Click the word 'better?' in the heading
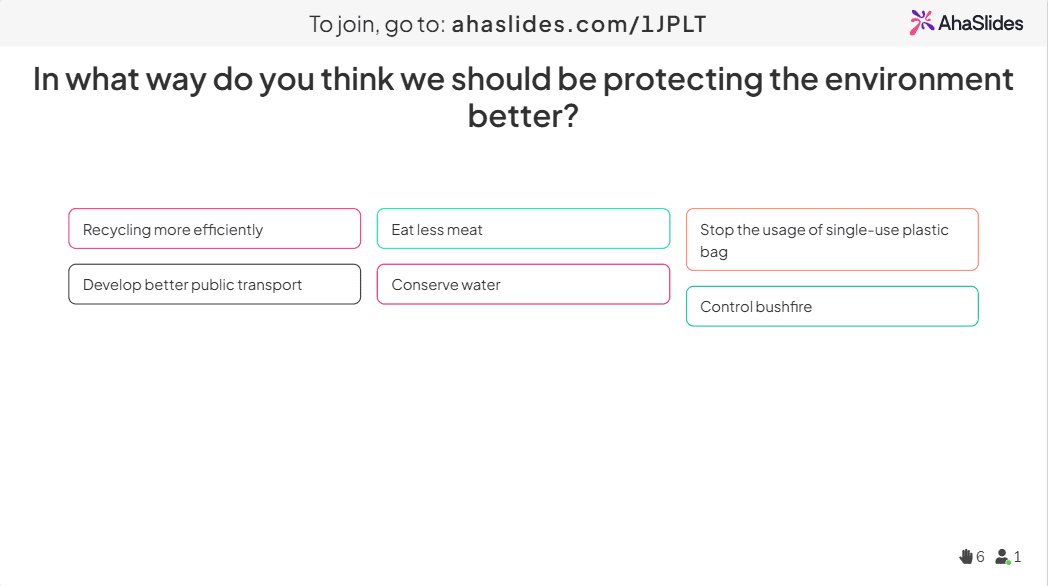 [523, 116]
